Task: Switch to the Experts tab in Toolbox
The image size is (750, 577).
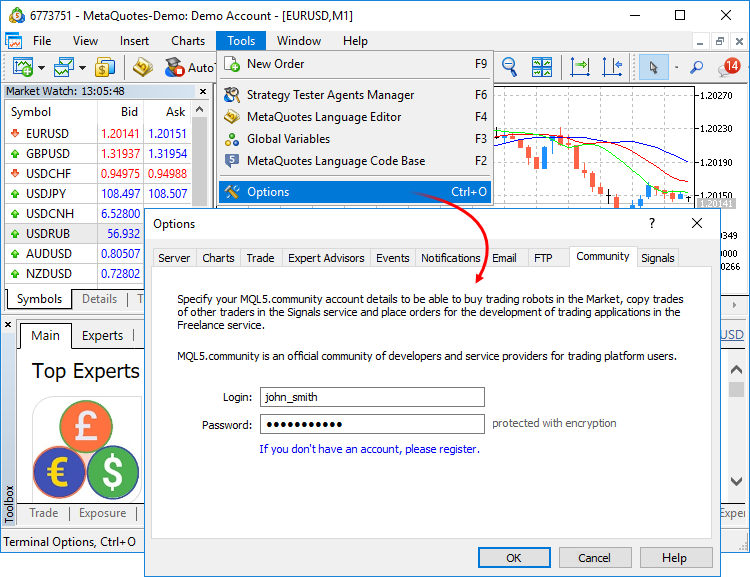Action: [102, 335]
